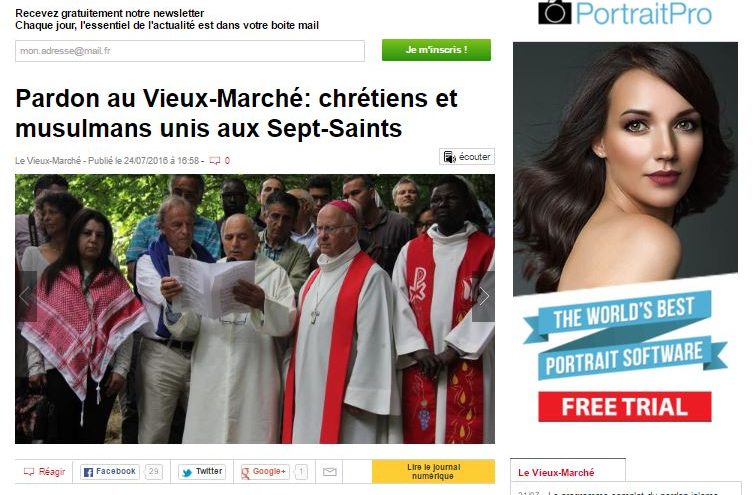Click the Google+ share count 1
Screen dimensions: 754x495
[x=301, y=472]
